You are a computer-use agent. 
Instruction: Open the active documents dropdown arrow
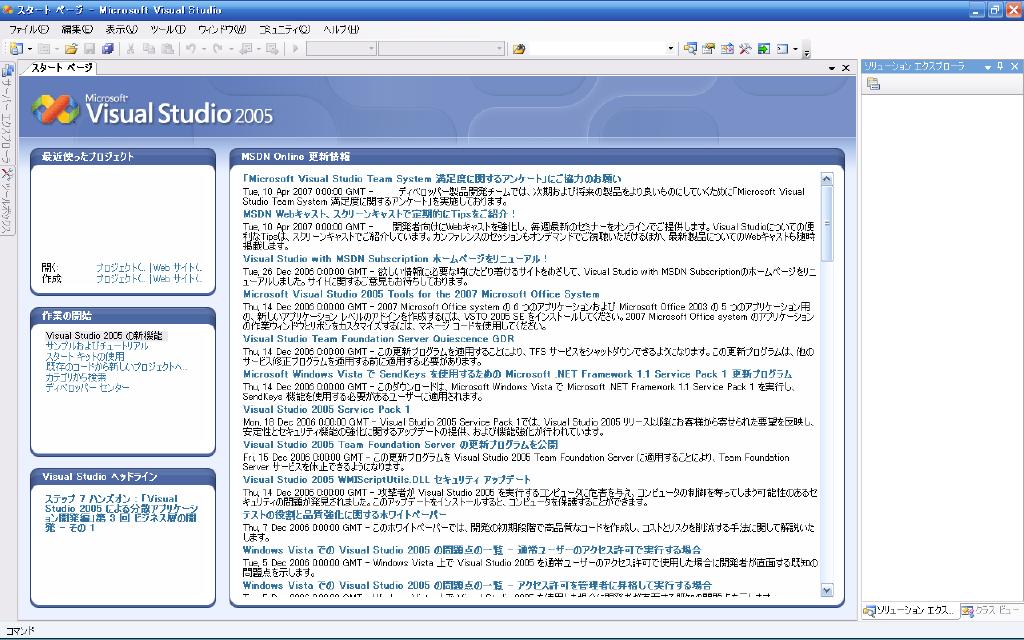coord(831,68)
